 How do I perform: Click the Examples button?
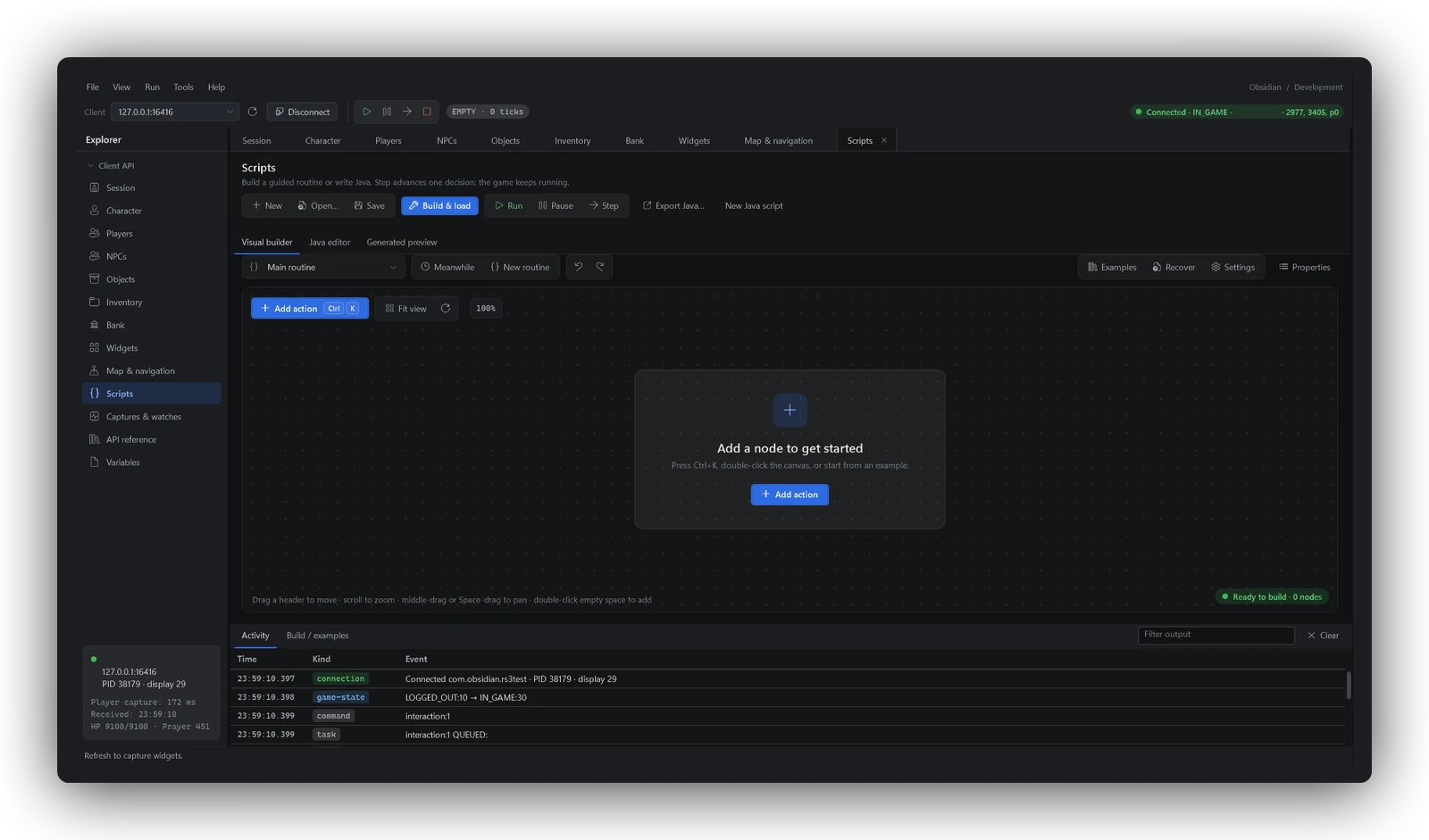coord(1112,267)
